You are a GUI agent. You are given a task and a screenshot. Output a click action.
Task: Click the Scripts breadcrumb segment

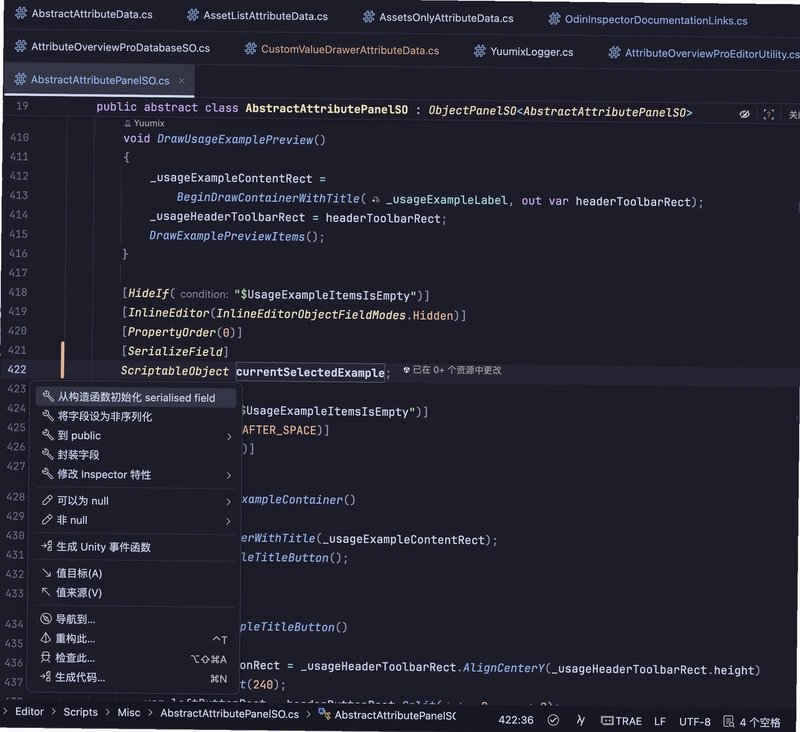80,712
